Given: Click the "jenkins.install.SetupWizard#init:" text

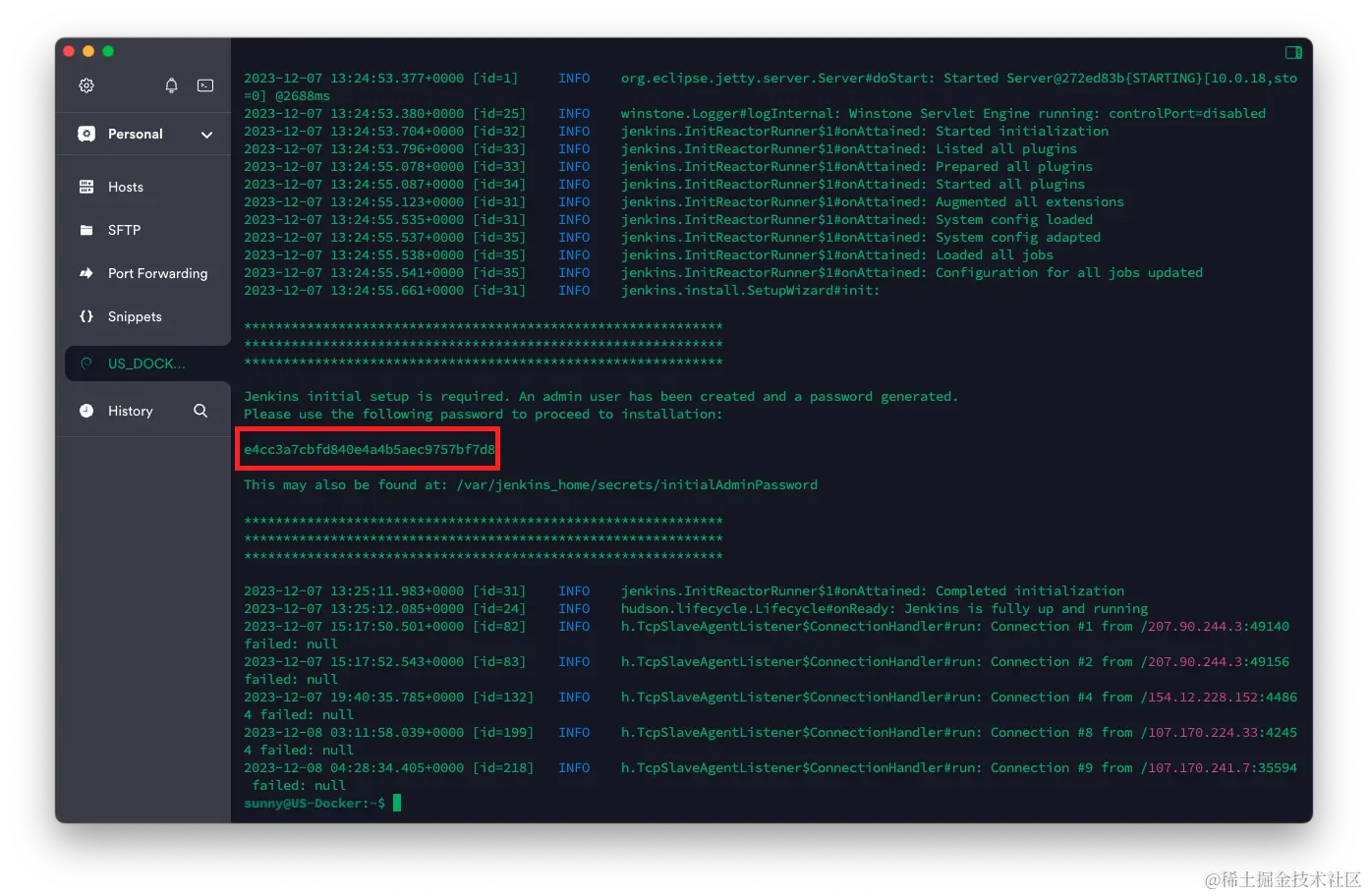Looking at the screenshot, I should 751,291.
